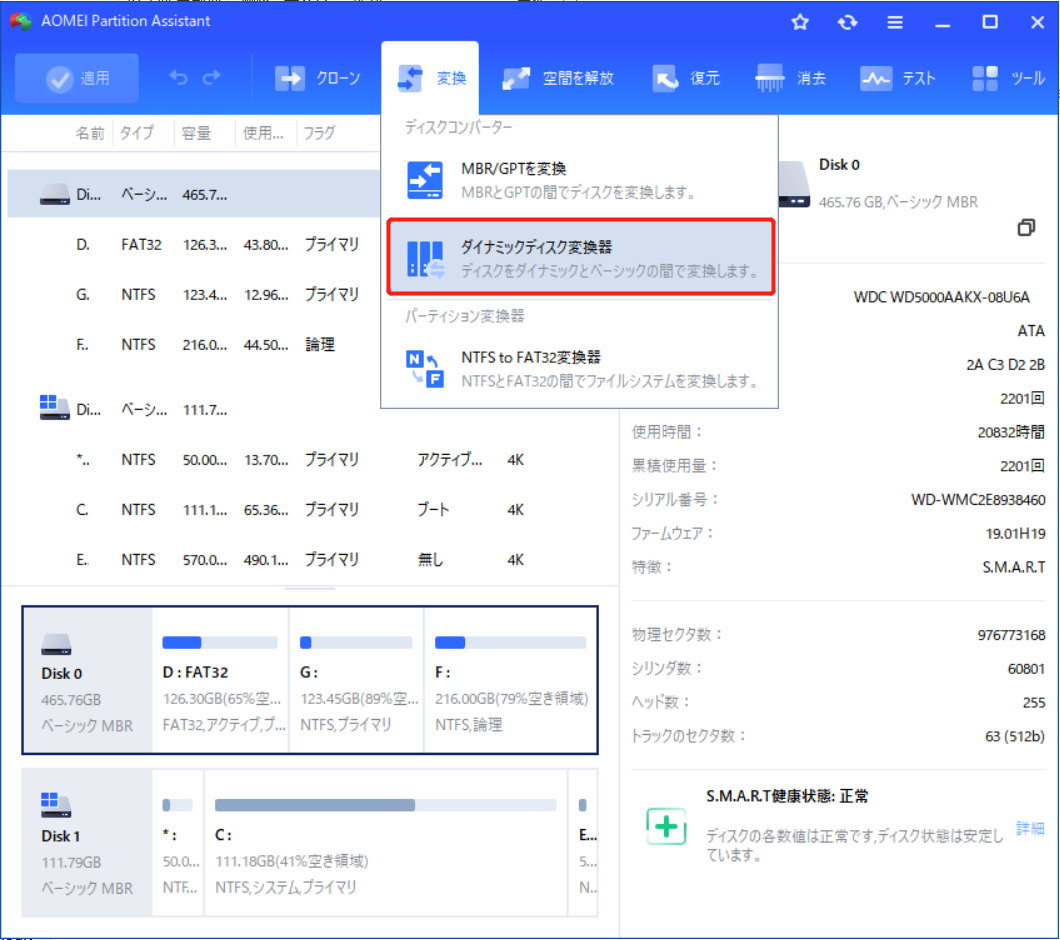The width and height of the screenshot is (1060, 940).
Task: Select MBR/GPTを変換 menu entry
Action: pos(579,181)
